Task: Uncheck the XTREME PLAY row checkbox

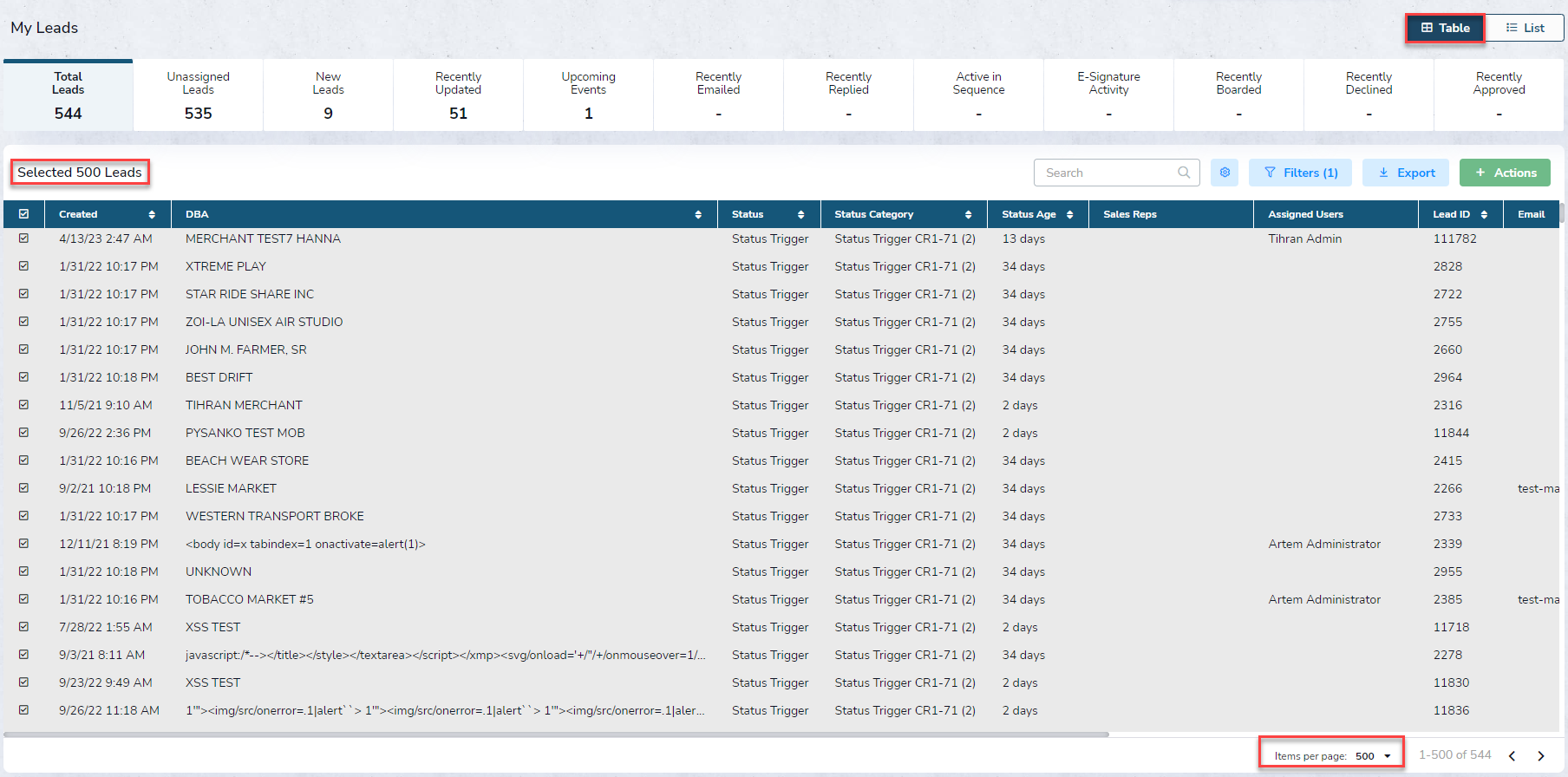Action: [23, 266]
